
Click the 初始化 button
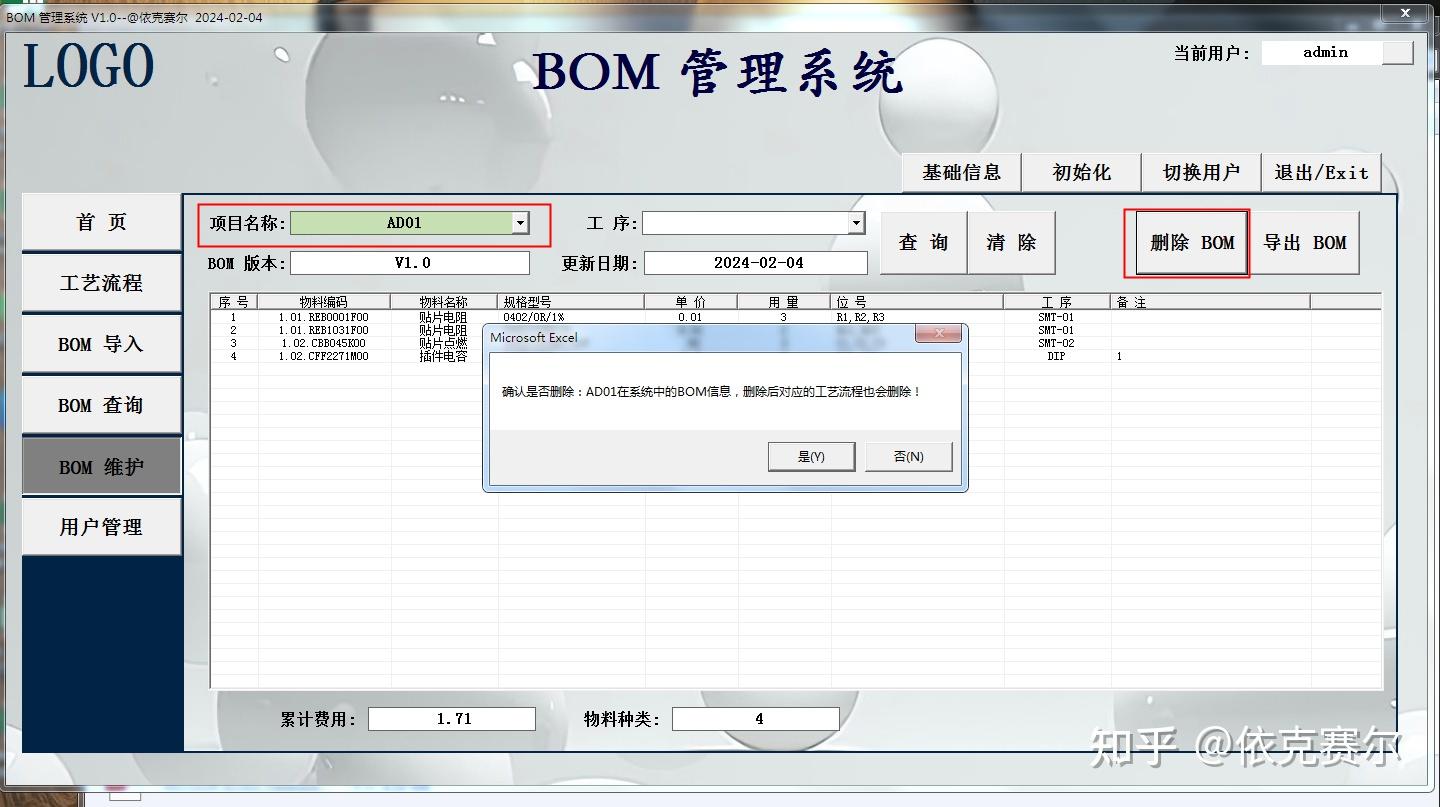click(x=1080, y=172)
